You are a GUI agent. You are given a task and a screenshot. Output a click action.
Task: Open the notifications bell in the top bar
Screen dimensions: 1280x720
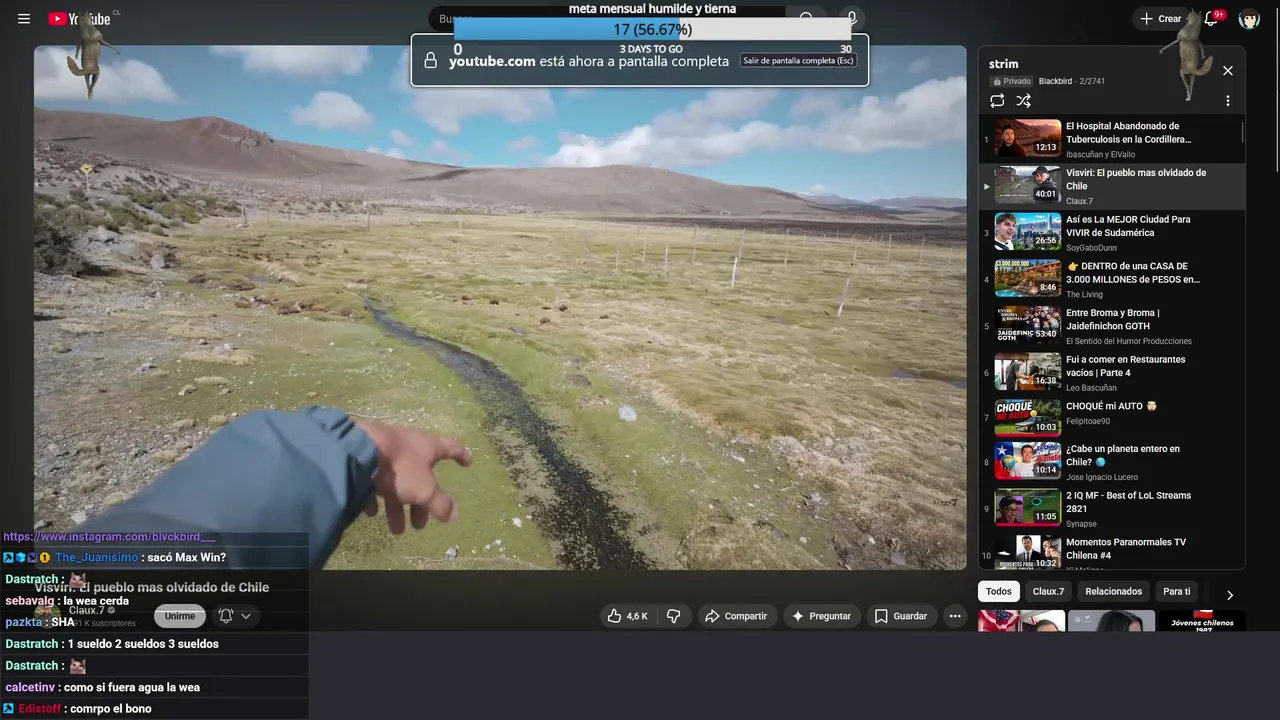(1211, 19)
